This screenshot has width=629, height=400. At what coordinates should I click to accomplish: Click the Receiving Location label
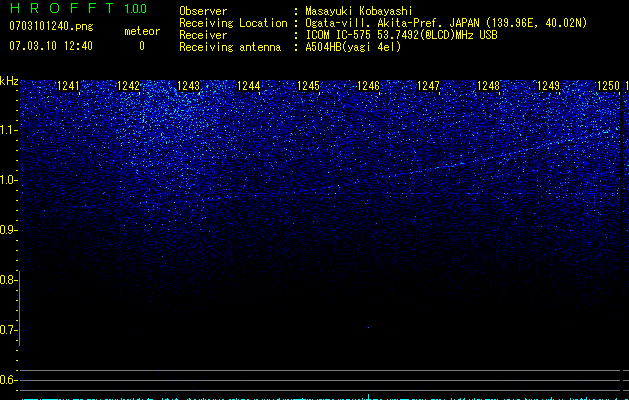coord(233,23)
